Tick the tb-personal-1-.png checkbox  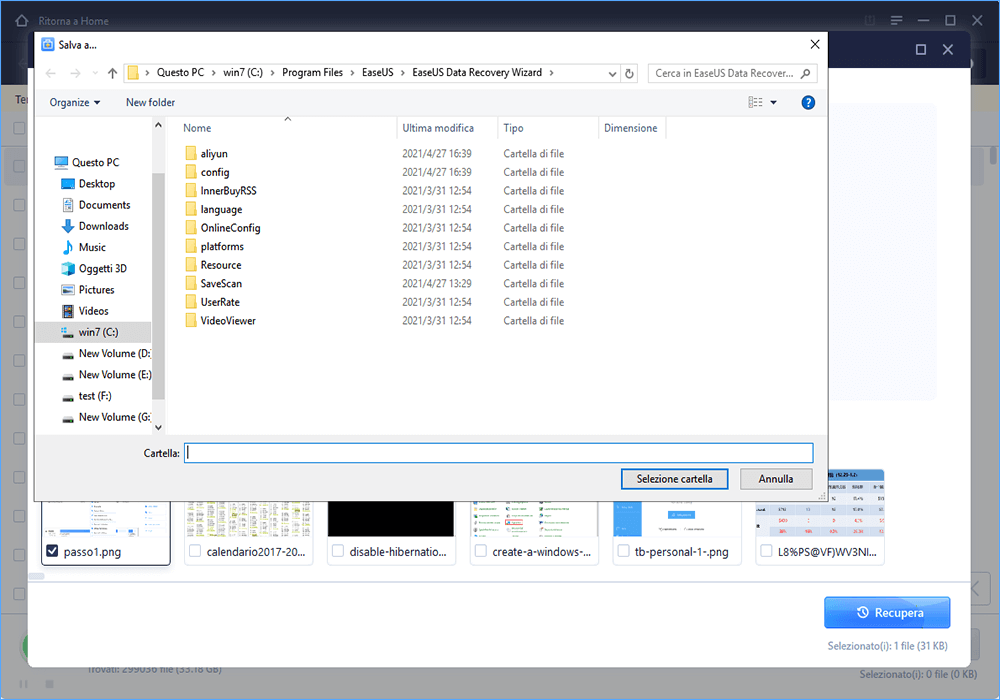click(624, 552)
